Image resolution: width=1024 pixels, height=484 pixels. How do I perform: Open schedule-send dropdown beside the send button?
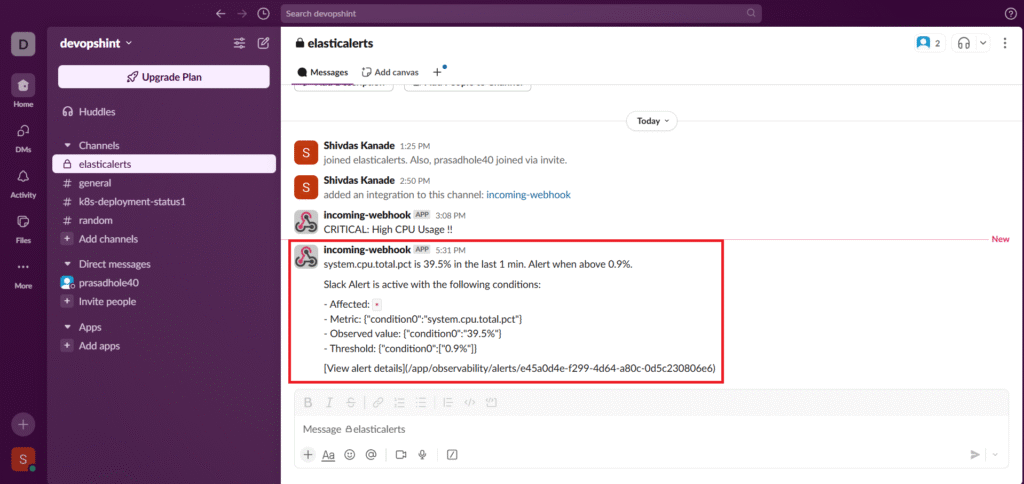click(x=995, y=455)
